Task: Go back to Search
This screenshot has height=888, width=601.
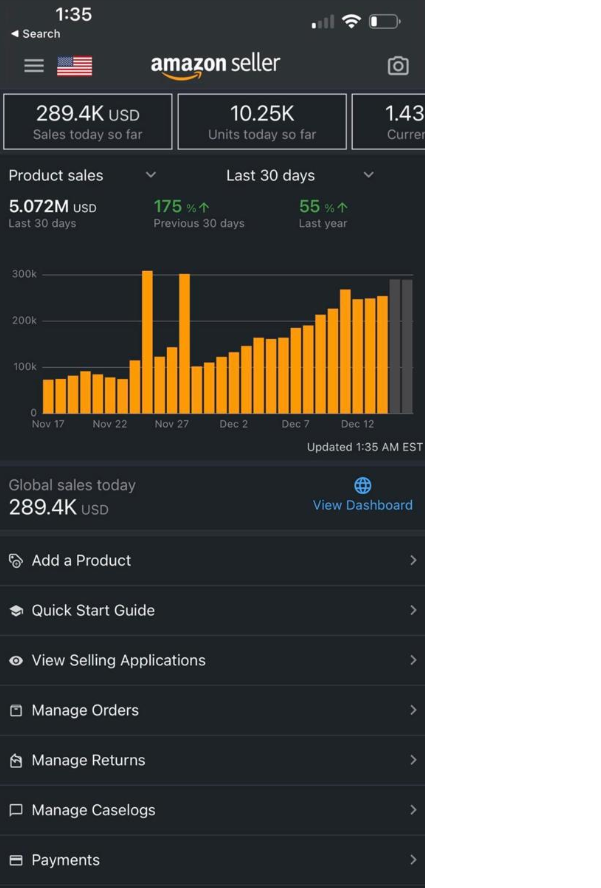Action: click(x=36, y=34)
